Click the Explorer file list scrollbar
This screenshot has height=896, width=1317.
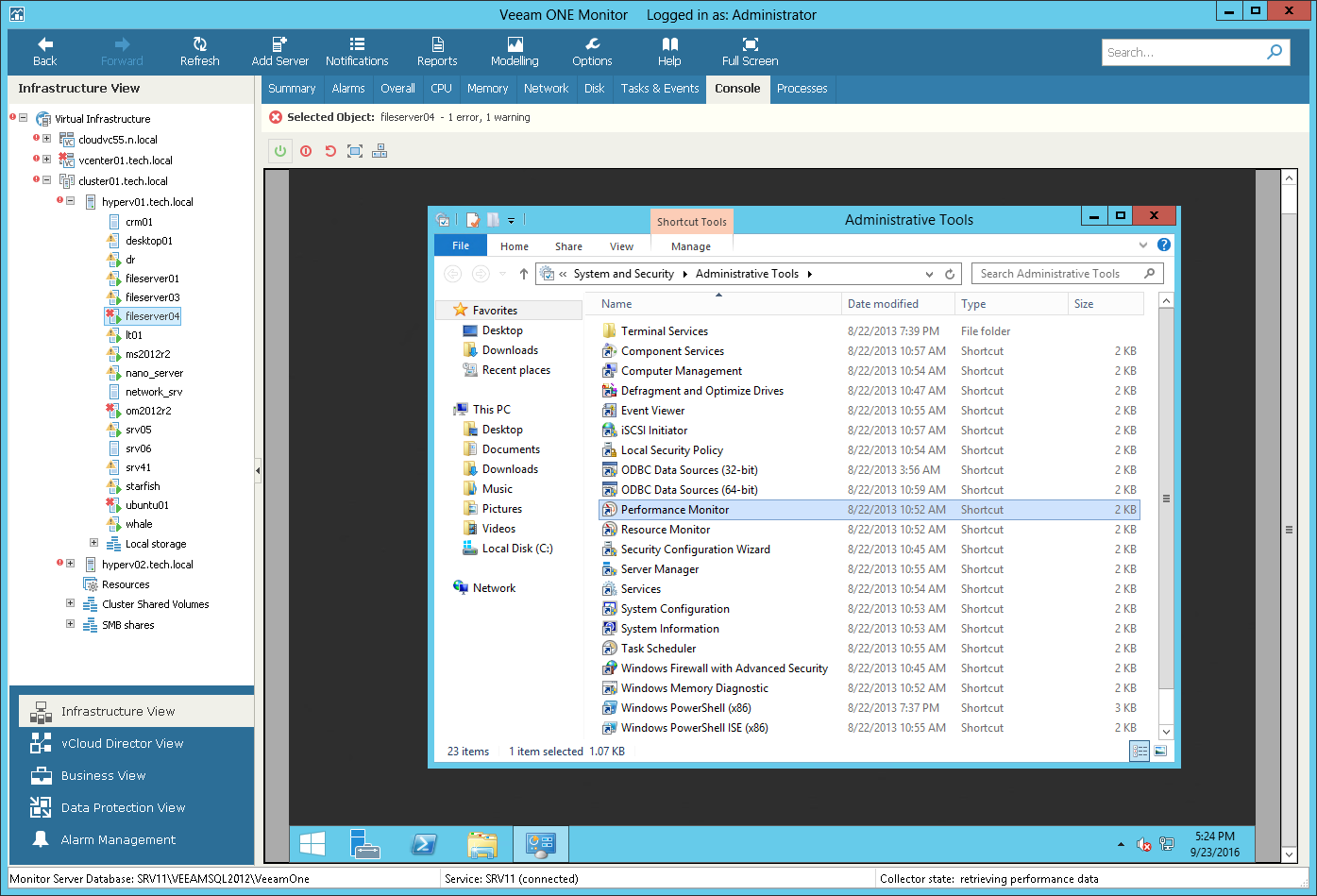click(1166, 499)
